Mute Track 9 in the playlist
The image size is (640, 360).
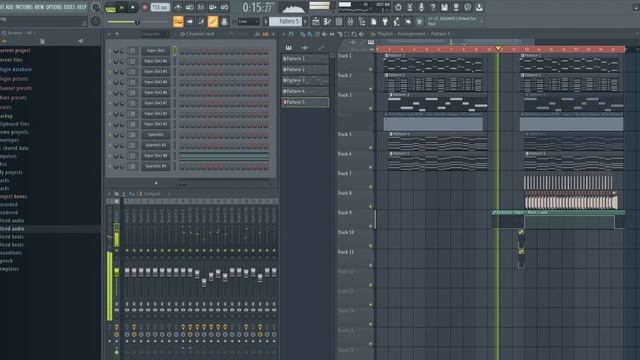371,226
